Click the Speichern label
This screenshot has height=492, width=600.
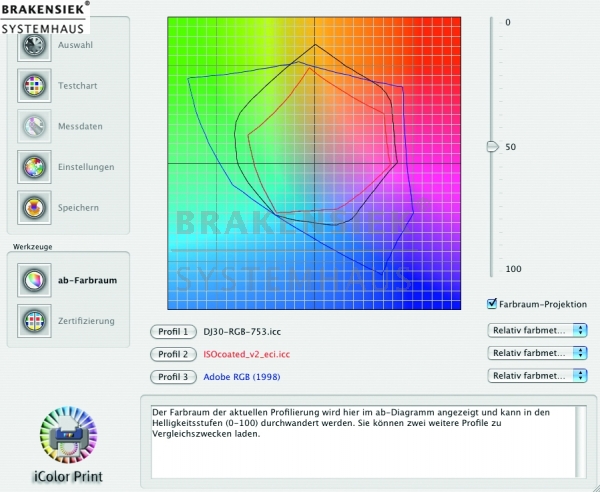pos(78,208)
